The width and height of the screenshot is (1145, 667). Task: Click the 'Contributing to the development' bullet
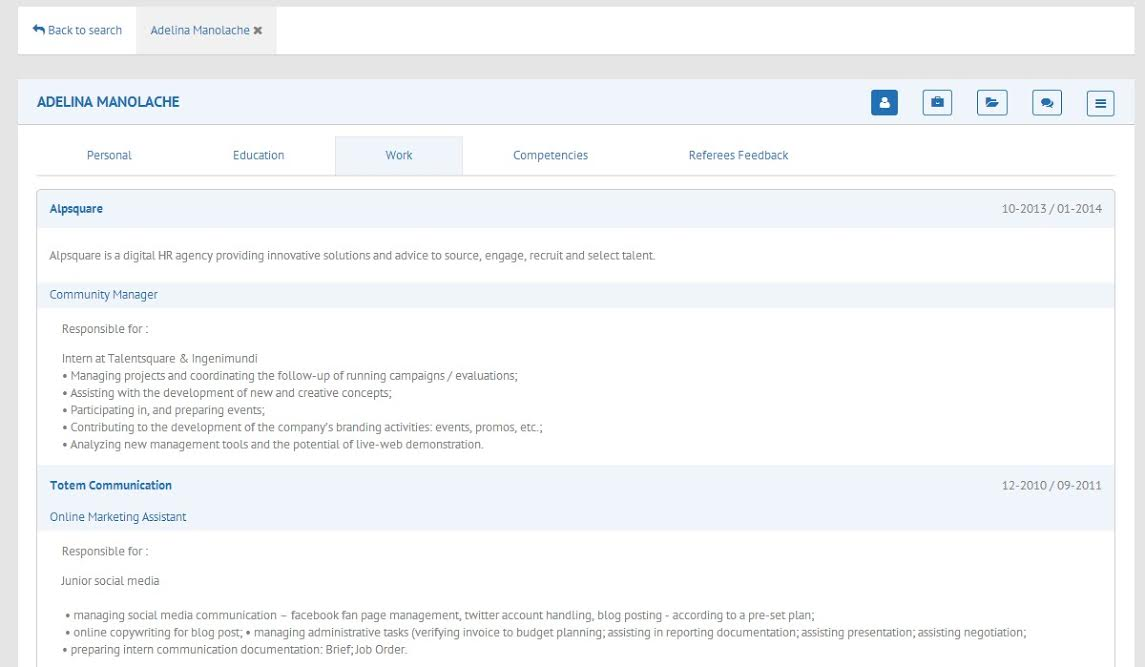point(302,427)
